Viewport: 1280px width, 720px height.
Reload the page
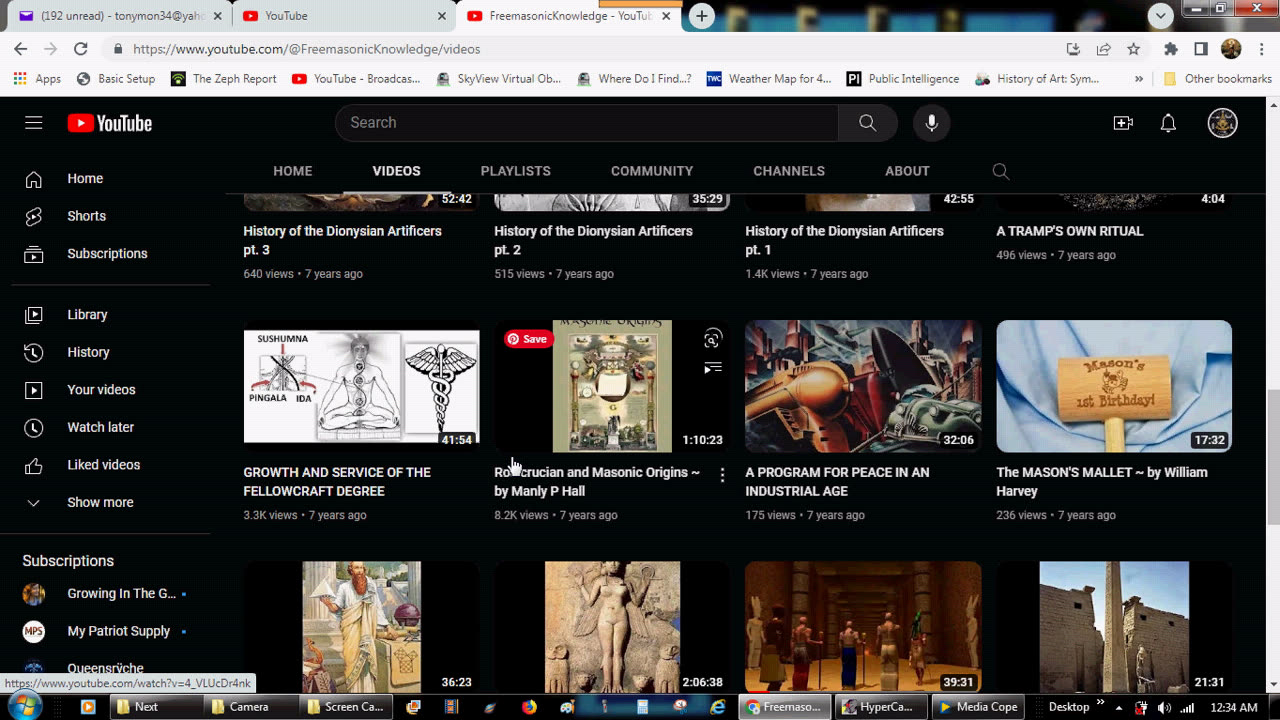click(x=81, y=48)
